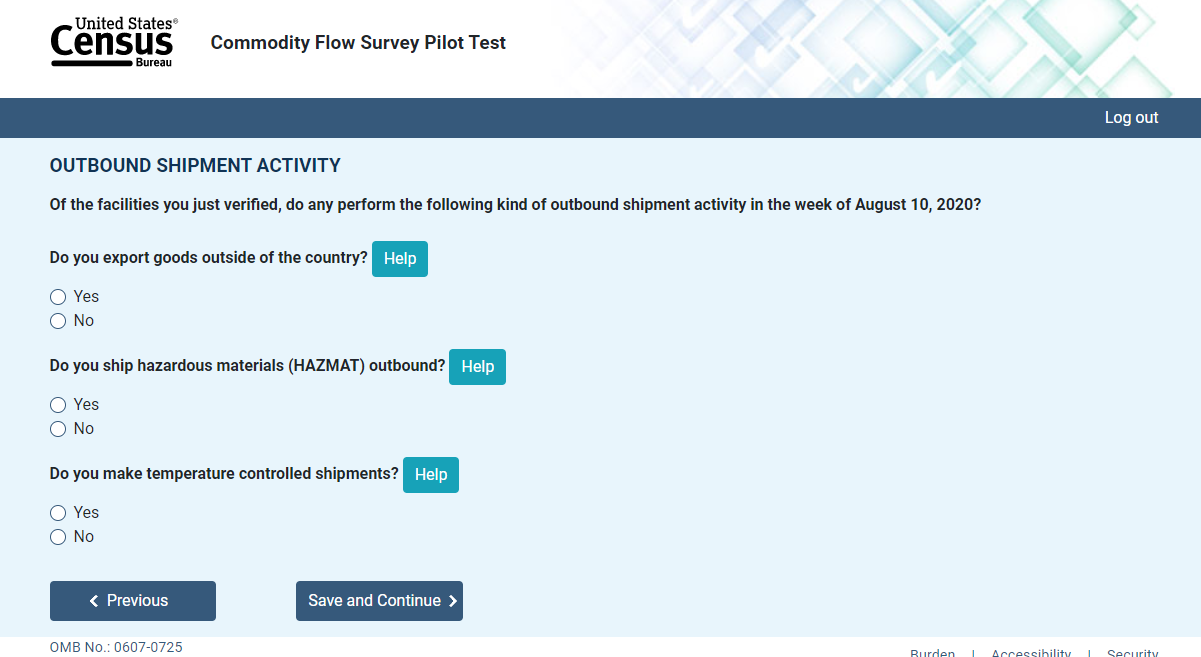Open the Burden footer link
Screen dimensions: 1201x657
[932, 653]
